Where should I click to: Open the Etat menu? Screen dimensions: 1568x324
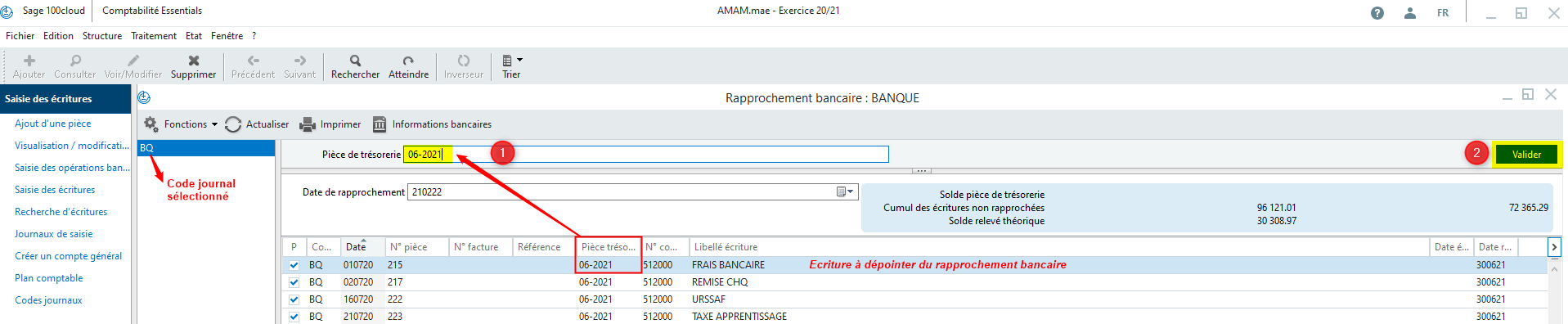pos(194,36)
